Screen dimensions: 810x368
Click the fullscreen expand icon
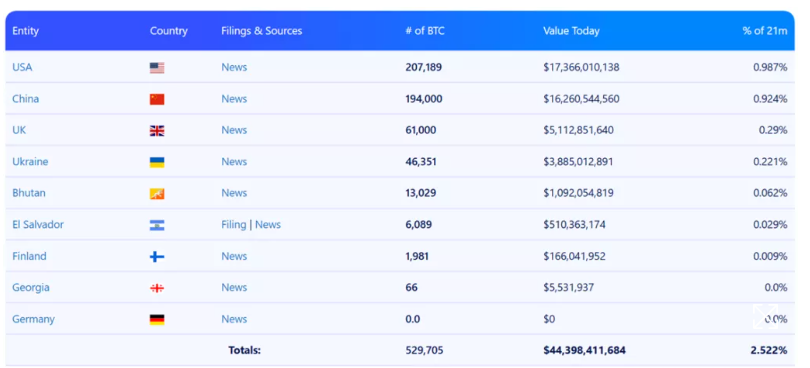[765, 316]
